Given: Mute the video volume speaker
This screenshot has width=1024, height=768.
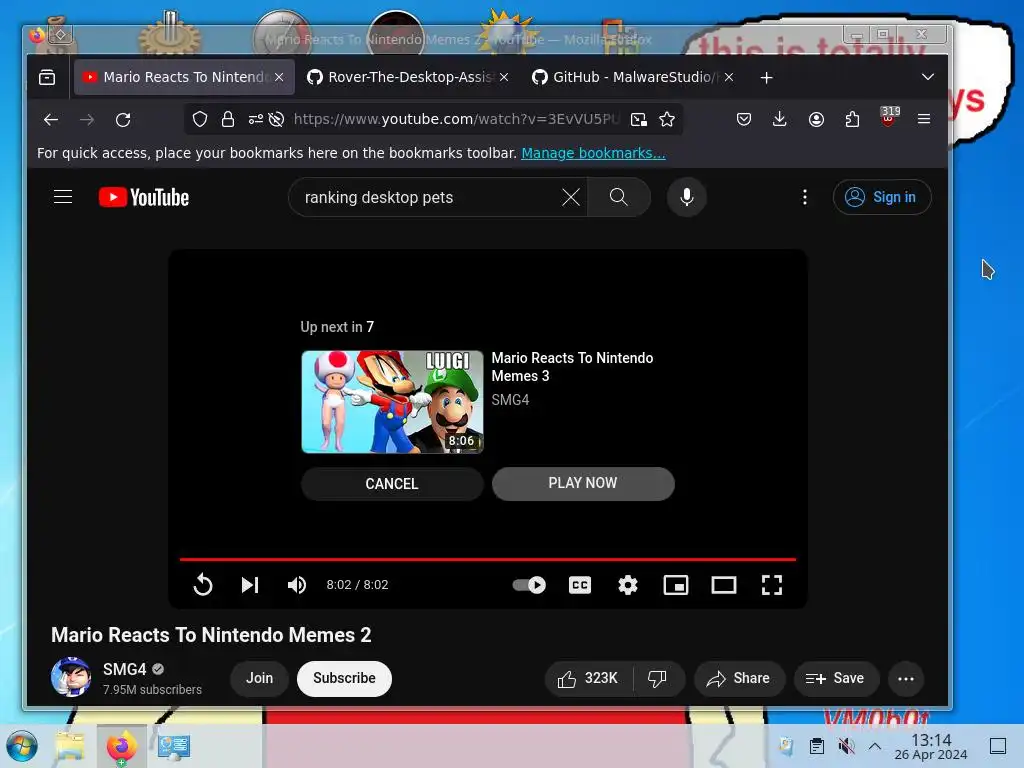Looking at the screenshot, I should click(x=297, y=584).
